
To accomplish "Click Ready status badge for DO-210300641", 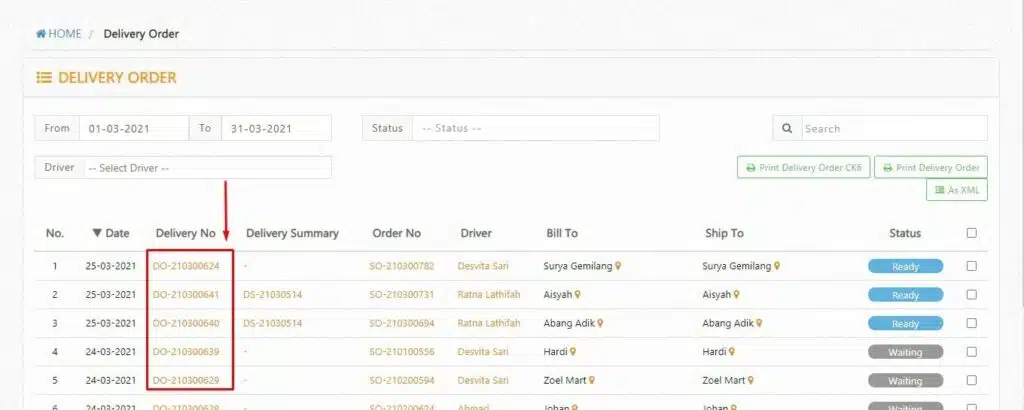I will point(905,295).
